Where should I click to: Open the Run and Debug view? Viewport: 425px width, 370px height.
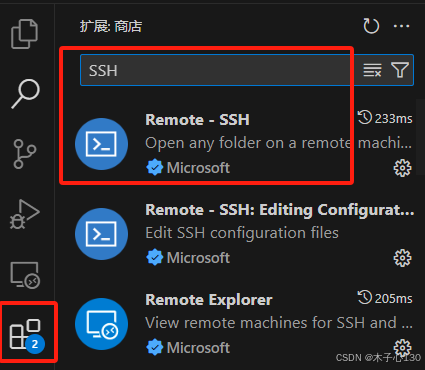(x=25, y=214)
